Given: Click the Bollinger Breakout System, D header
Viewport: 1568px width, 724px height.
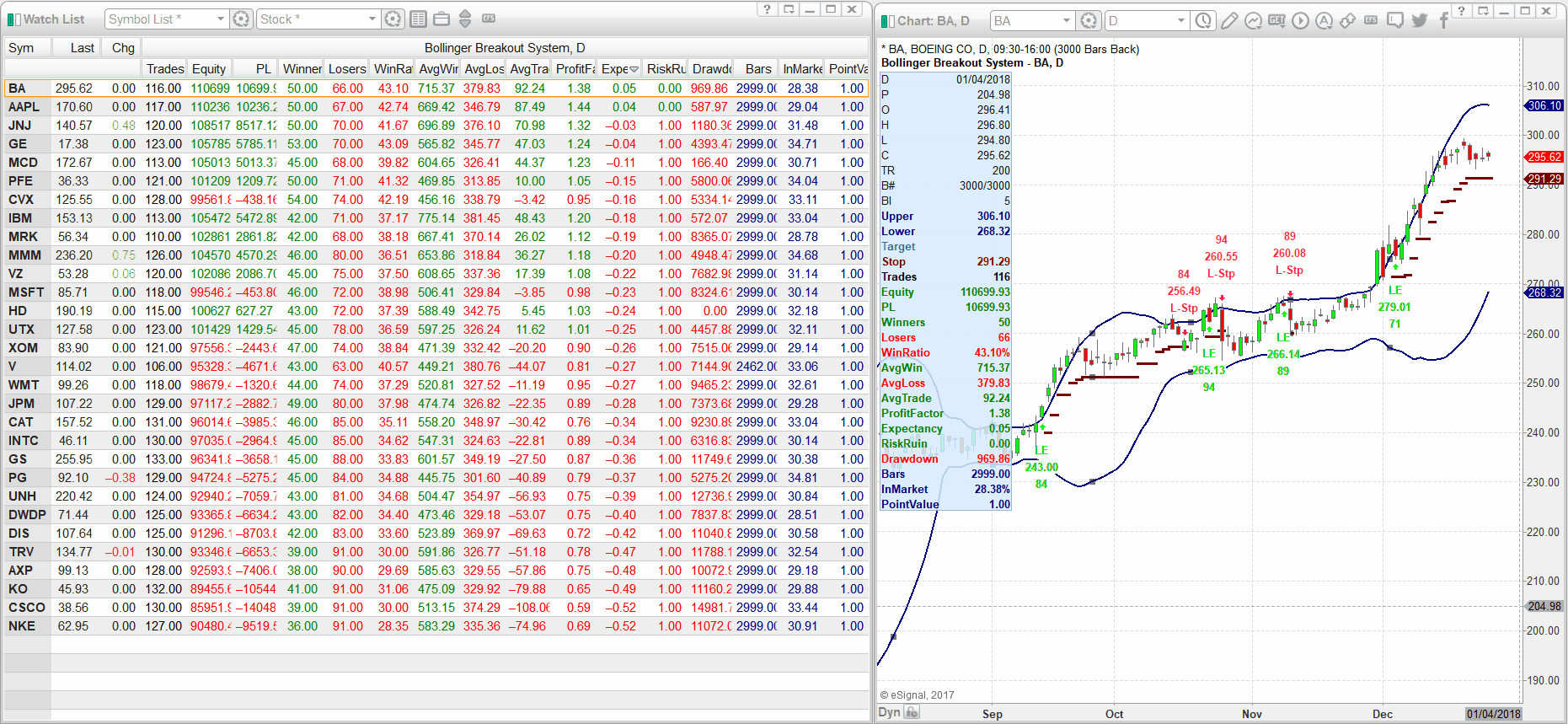Looking at the screenshot, I should tap(504, 48).
